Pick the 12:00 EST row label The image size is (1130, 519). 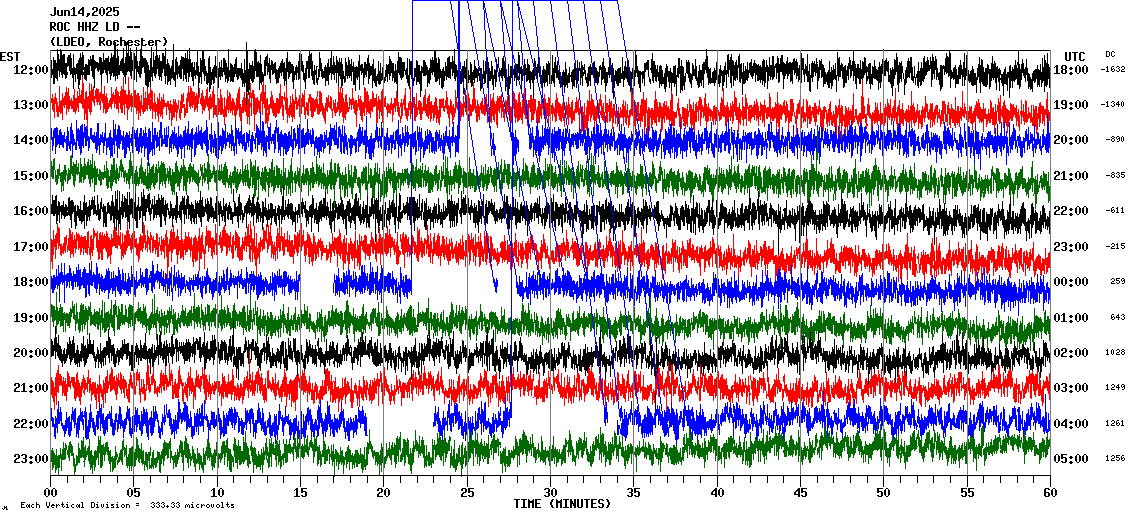(x=32, y=70)
